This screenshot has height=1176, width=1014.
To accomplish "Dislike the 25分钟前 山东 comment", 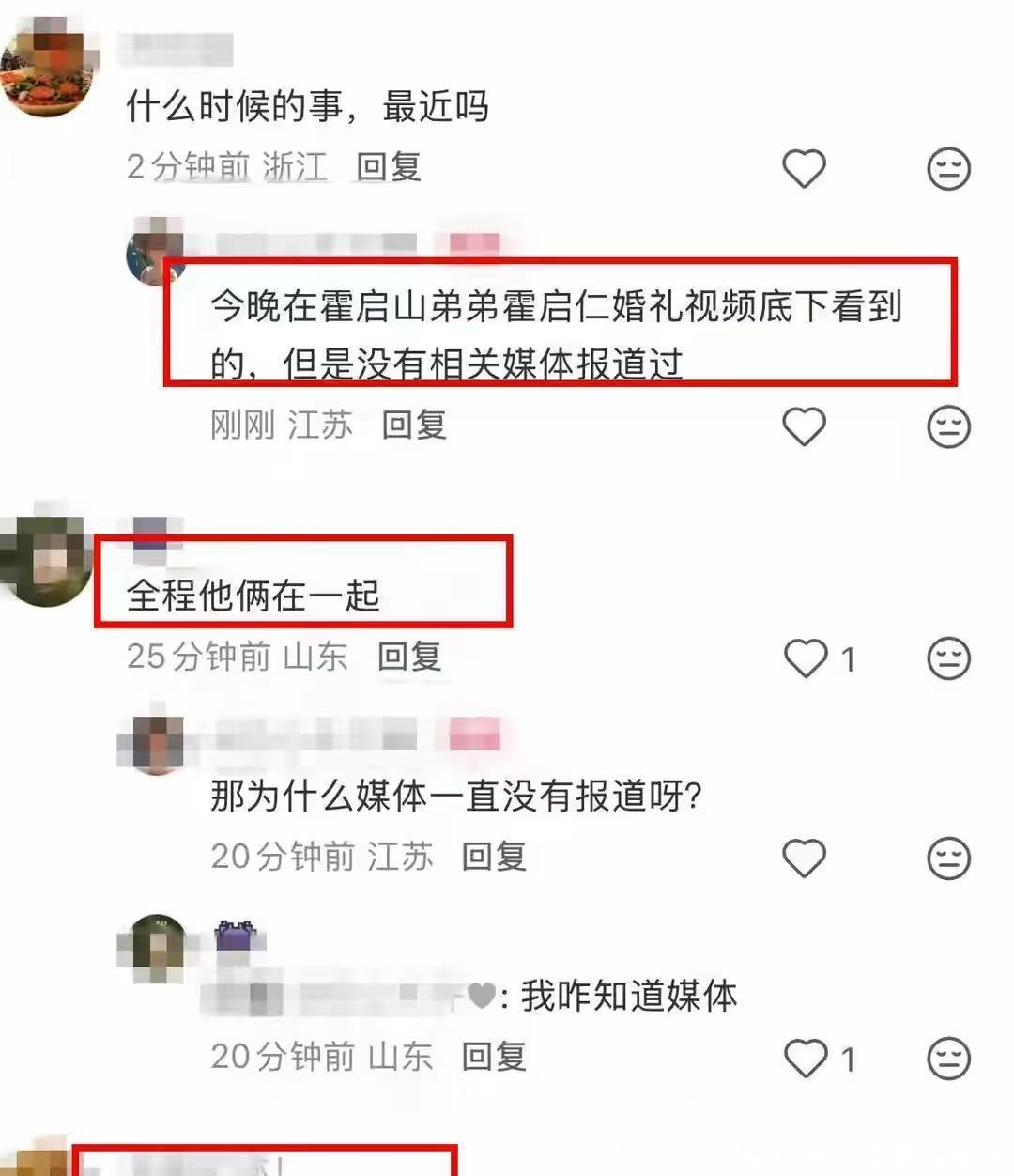I will (948, 658).
